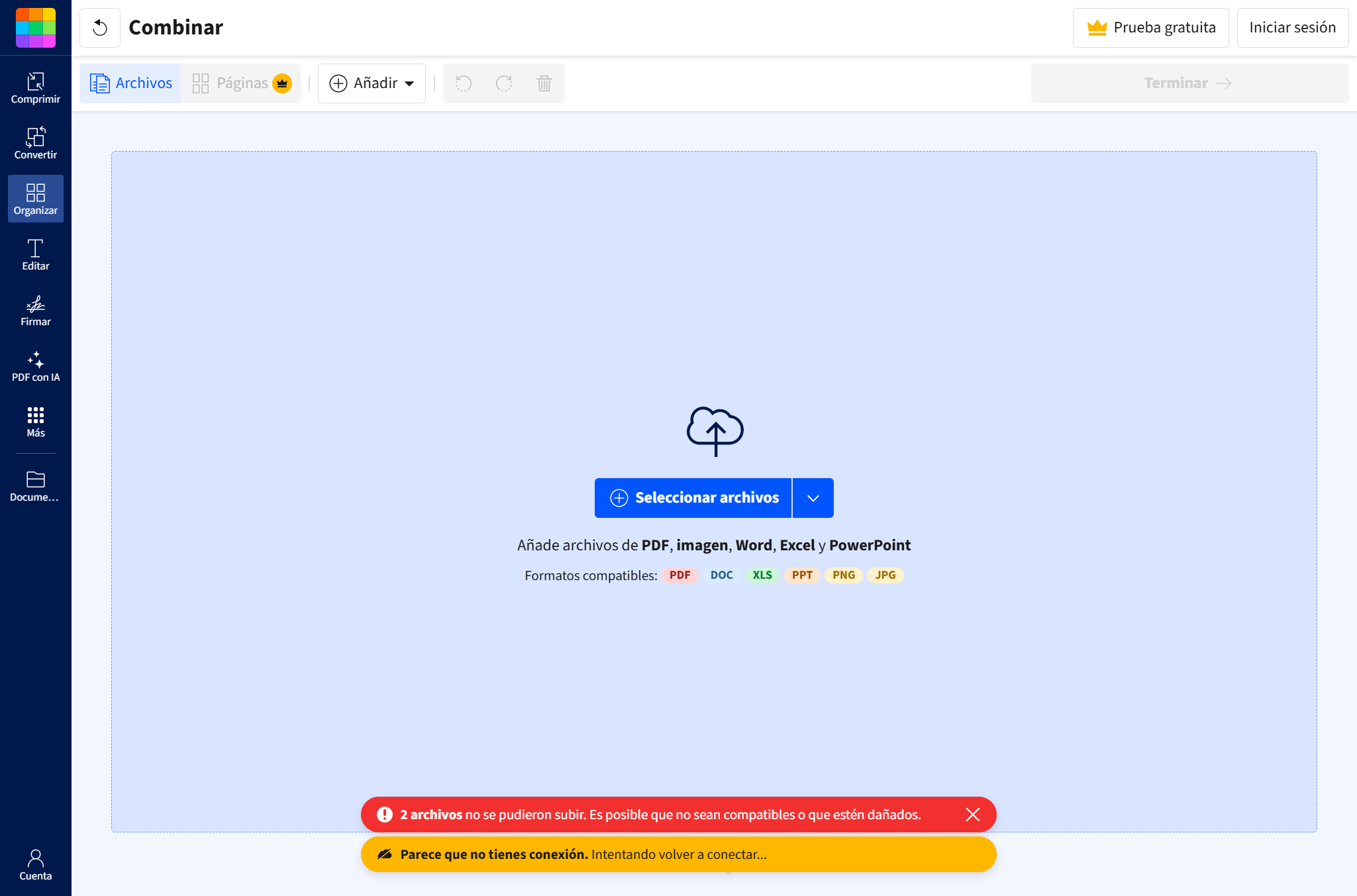The image size is (1357, 896).
Task: Click the '2 archivos' error message text
Action: tap(660, 815)
